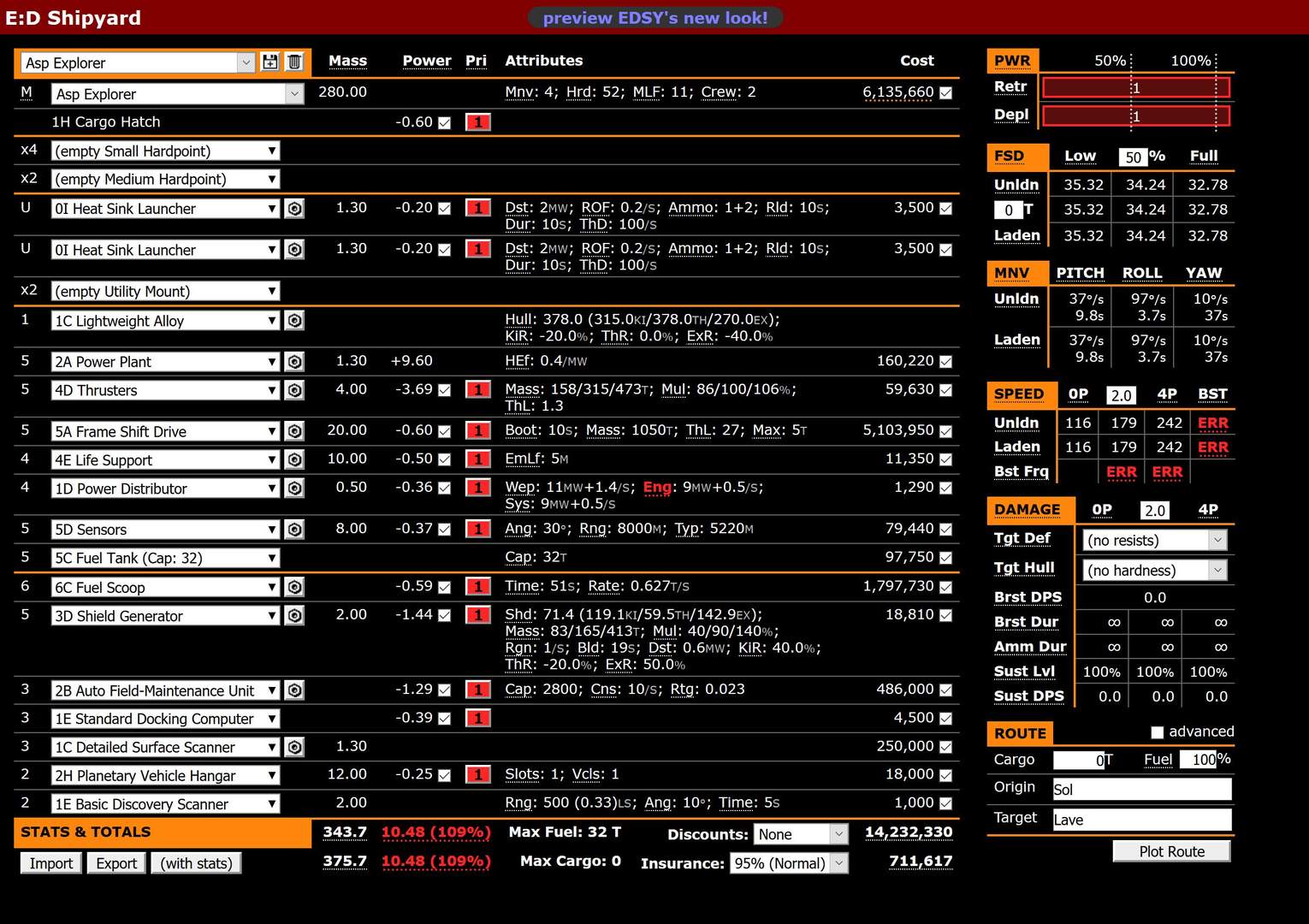Open the empty Medium Hardpoint dropdown
The width and height of the screenshot is (1309, 924).
tap(166, 180)
